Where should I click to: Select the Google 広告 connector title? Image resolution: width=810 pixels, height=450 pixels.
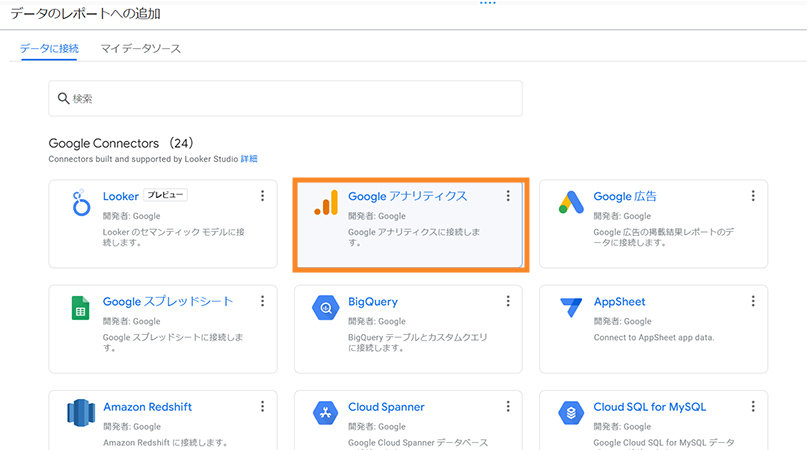click(625, 196)
